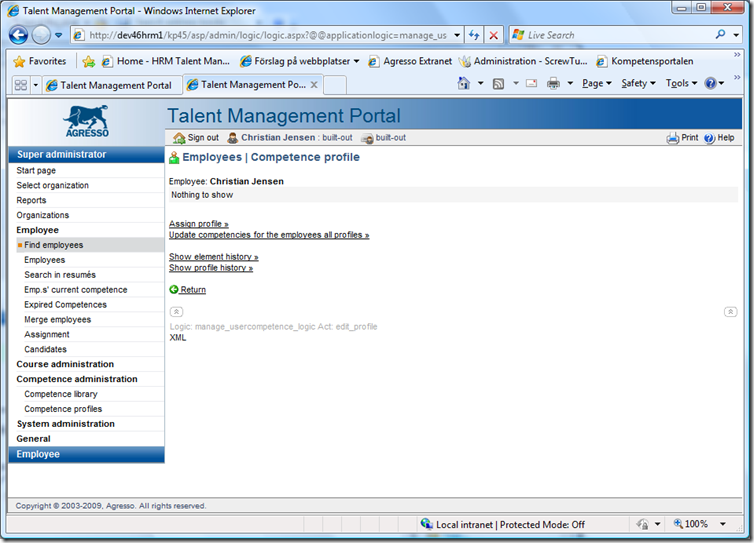754x543 pixels.
Task: Click the Agresso bull logo
Action: pyautogui.click(x=87, y=121)
